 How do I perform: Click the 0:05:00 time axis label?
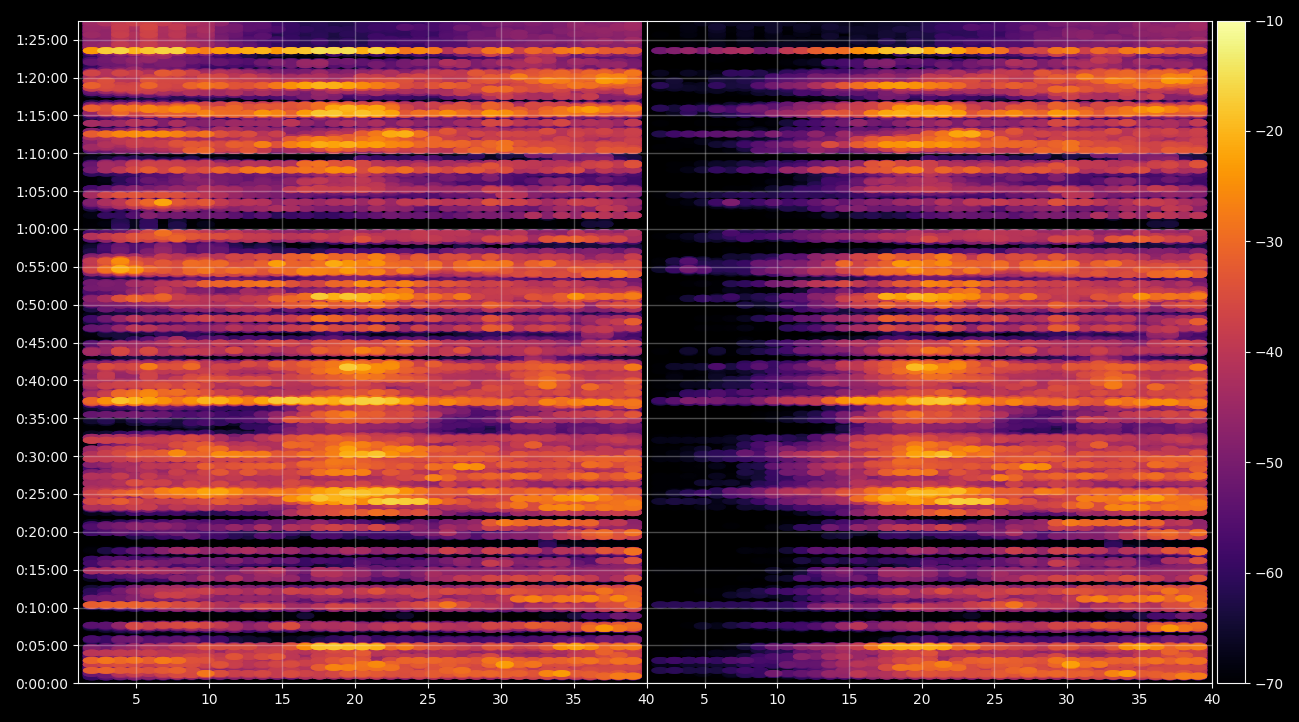pyautogui.click(x=43, y=646)
